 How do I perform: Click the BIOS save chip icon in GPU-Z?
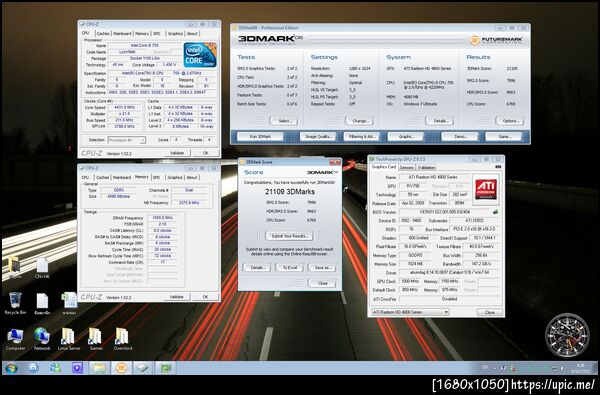pos(495,212)
